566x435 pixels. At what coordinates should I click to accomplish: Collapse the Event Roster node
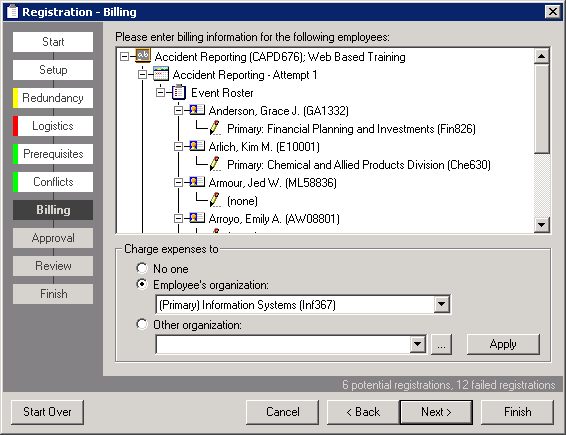161,92
